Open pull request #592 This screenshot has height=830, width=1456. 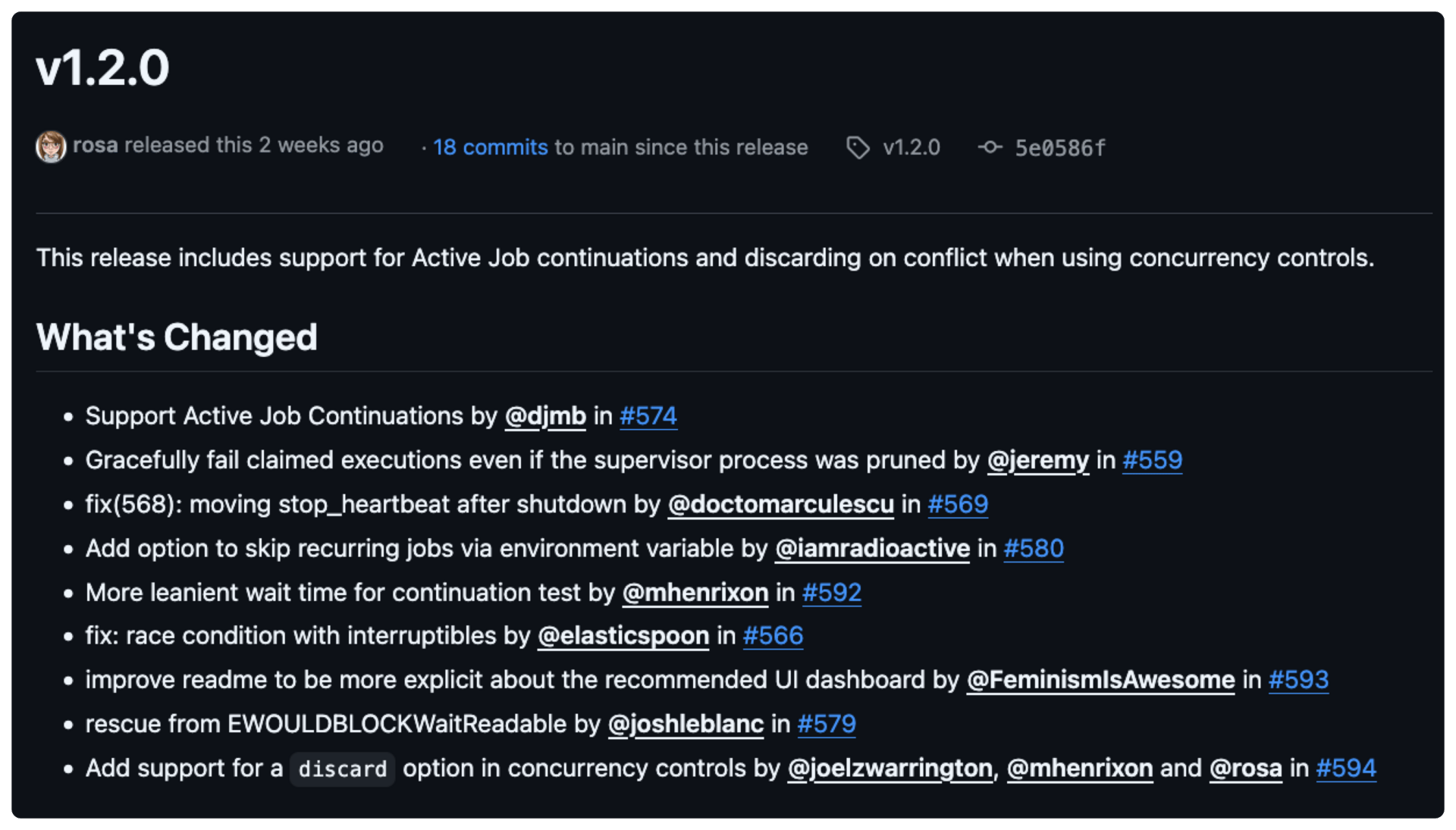click(832, 592)
